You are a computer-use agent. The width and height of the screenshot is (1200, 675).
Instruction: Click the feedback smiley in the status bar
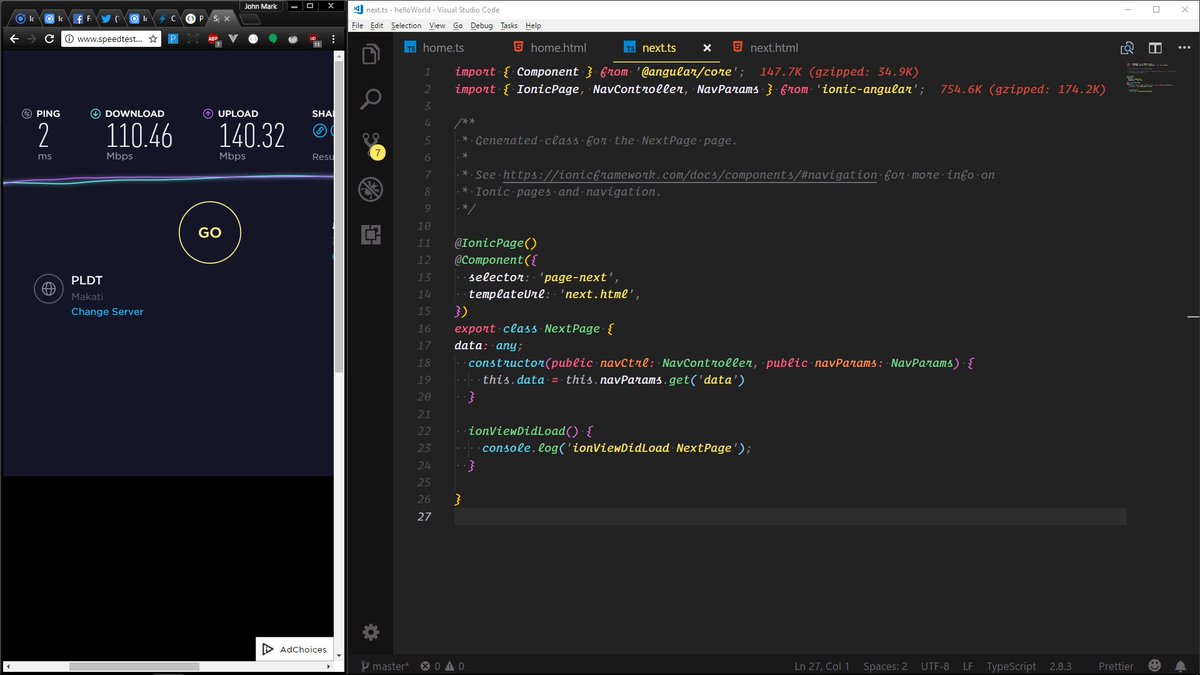click(1155, 666)
